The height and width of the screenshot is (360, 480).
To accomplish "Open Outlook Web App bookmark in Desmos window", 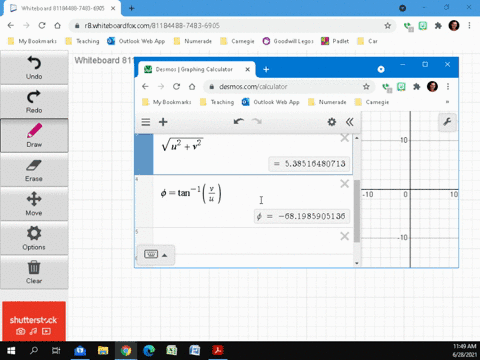I will [271, 102].
